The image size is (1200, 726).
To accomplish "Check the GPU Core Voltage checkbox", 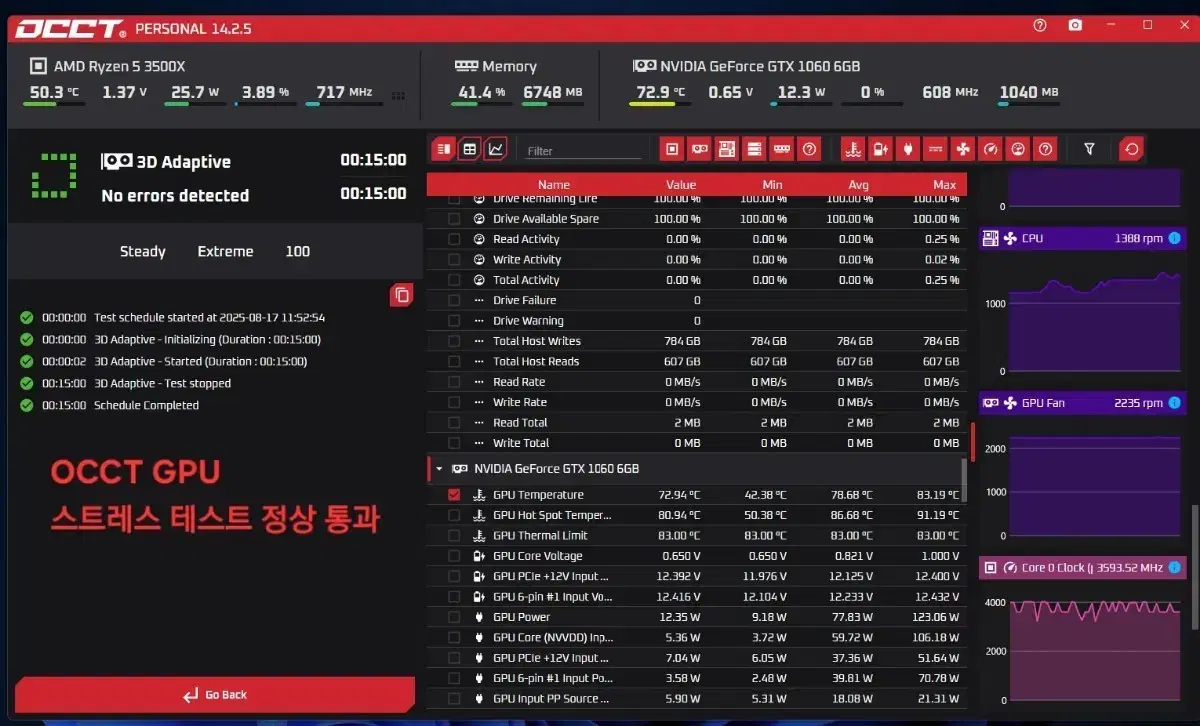I will (x=454, y=556).
